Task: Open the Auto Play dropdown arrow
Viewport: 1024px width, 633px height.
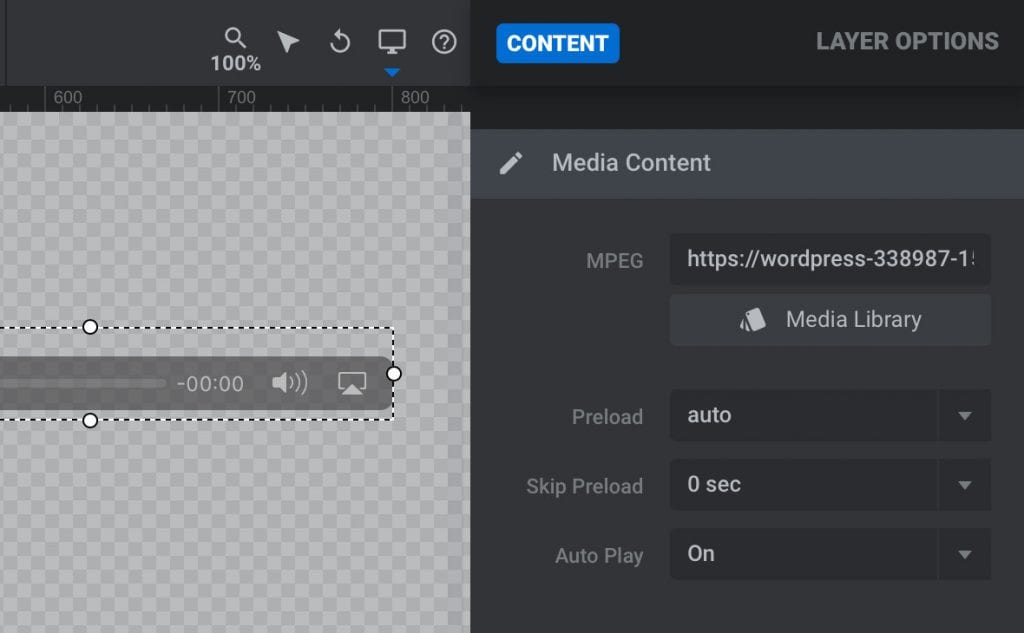Action: coord(964,554)
